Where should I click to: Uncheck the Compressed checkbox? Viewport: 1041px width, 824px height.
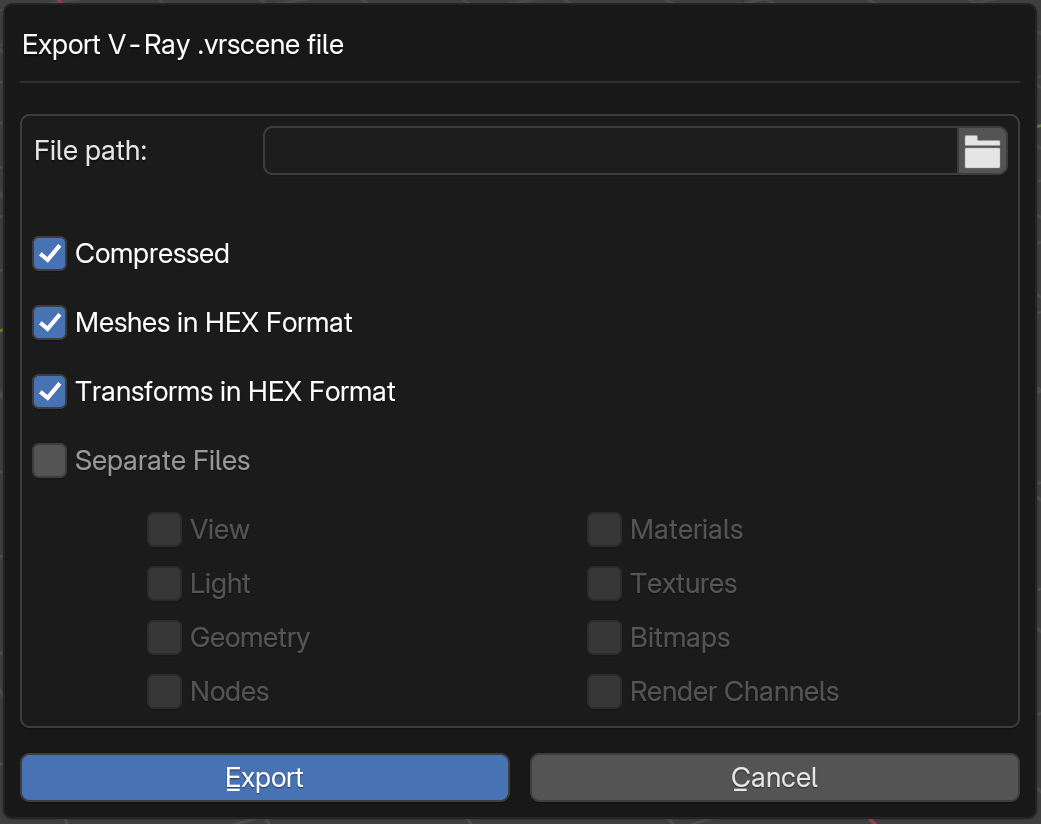point(50,254)
